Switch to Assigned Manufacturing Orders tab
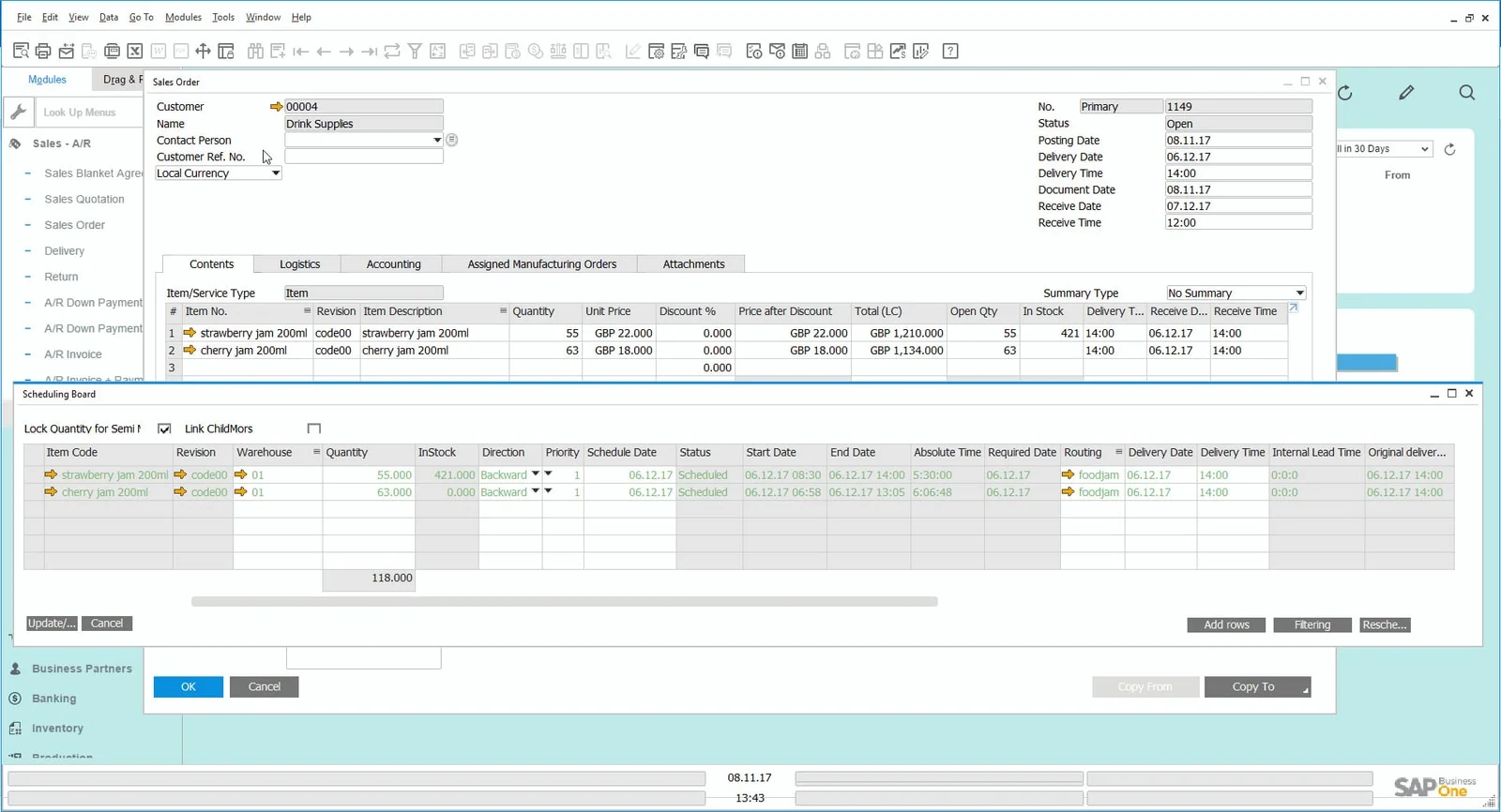1501x812 pixels. [542, 264]
